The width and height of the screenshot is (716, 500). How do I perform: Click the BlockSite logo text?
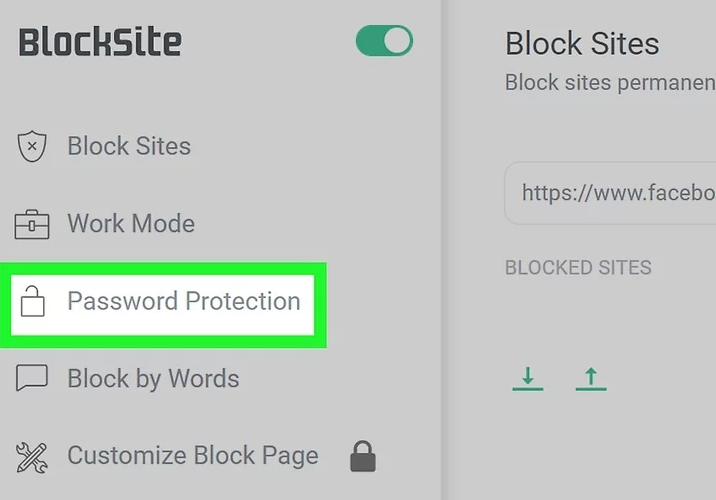point(100,42)
